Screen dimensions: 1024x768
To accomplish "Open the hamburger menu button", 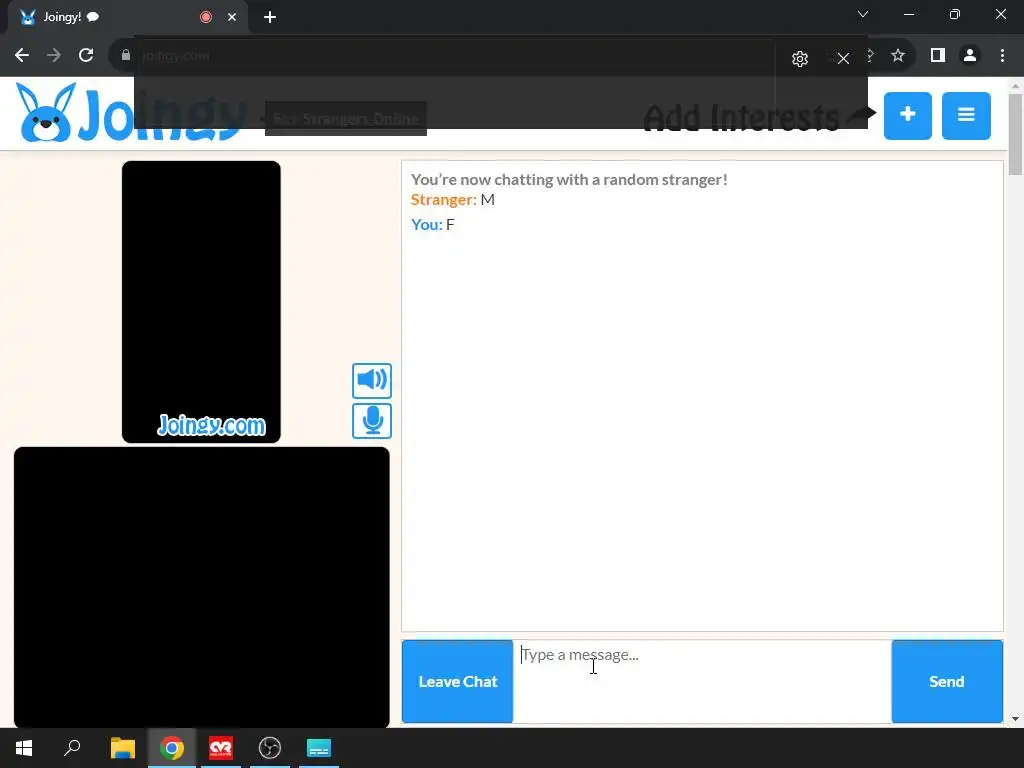I will pos(966,116).
